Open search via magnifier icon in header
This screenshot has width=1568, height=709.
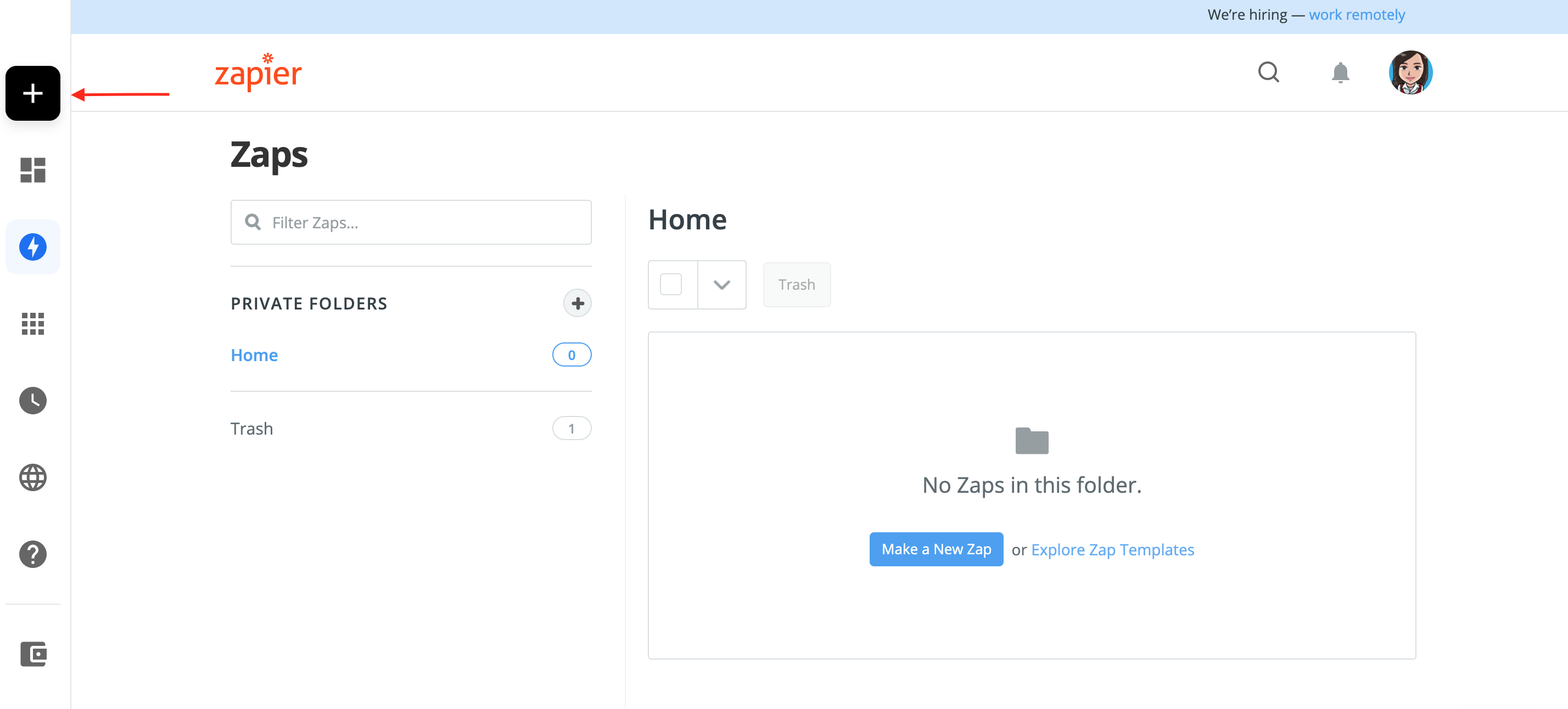(x=1269, y=72)
